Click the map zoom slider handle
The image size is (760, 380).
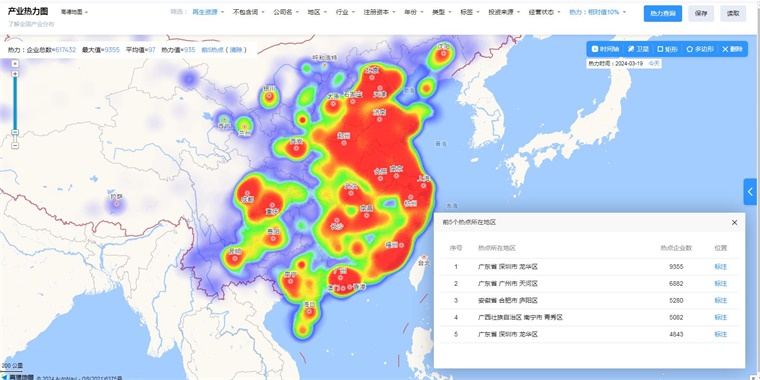tap(15, 132)
